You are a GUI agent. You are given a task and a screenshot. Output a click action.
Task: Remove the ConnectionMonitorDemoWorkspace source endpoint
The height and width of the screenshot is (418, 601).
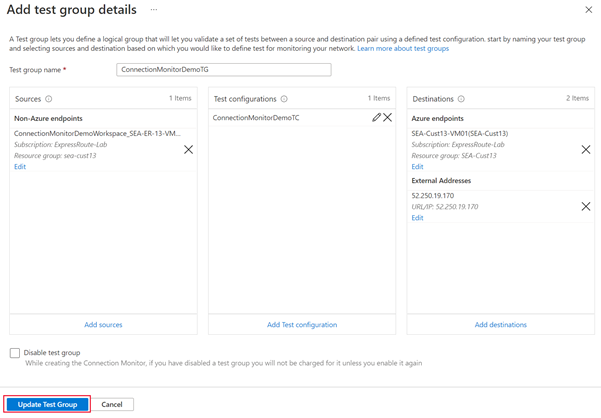[188, 149]
